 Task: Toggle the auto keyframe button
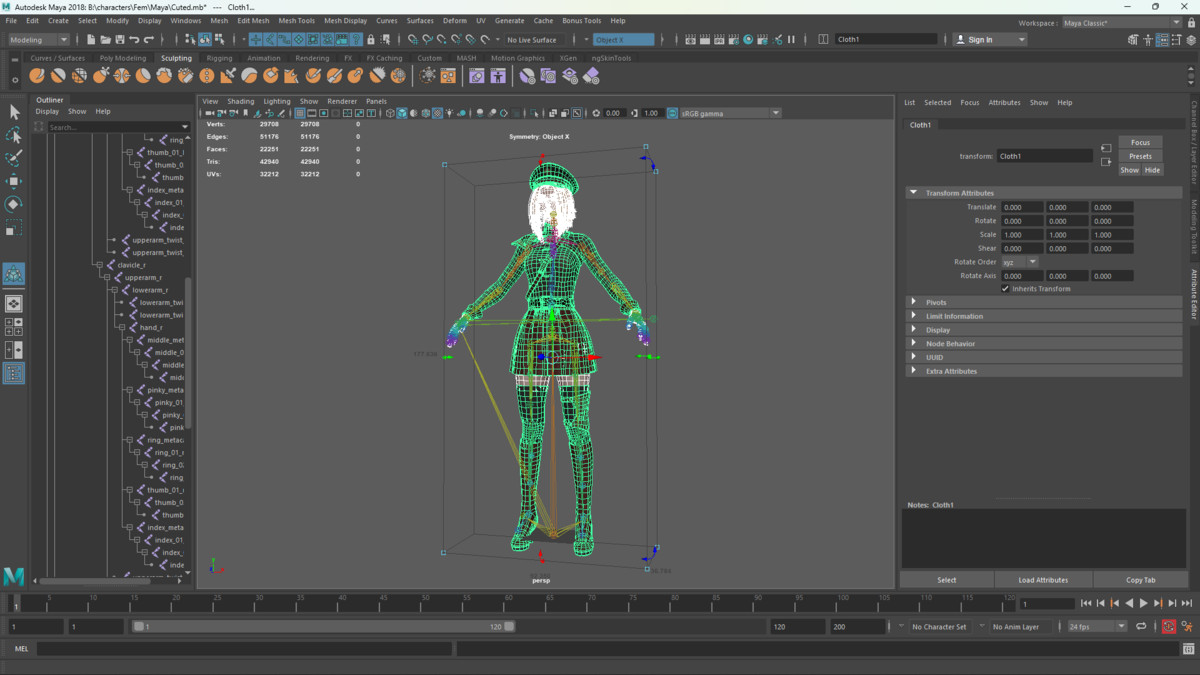(1168, 627)
